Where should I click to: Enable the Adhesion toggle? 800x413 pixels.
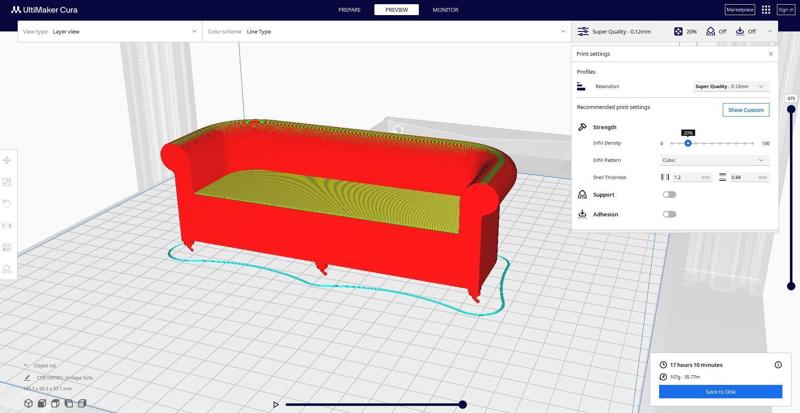tap(669, 214)
